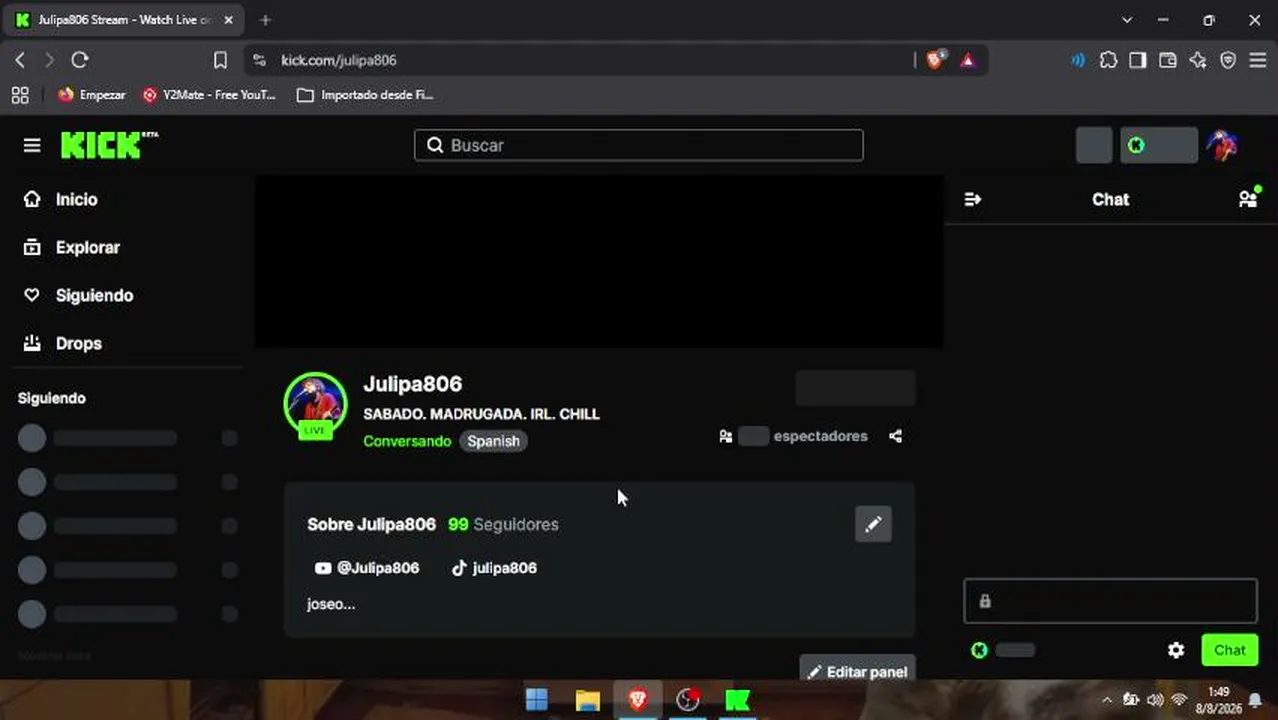Click the Kick points icon below chat
Screen dimensions: 1278x720
click(x=979, y=650)
